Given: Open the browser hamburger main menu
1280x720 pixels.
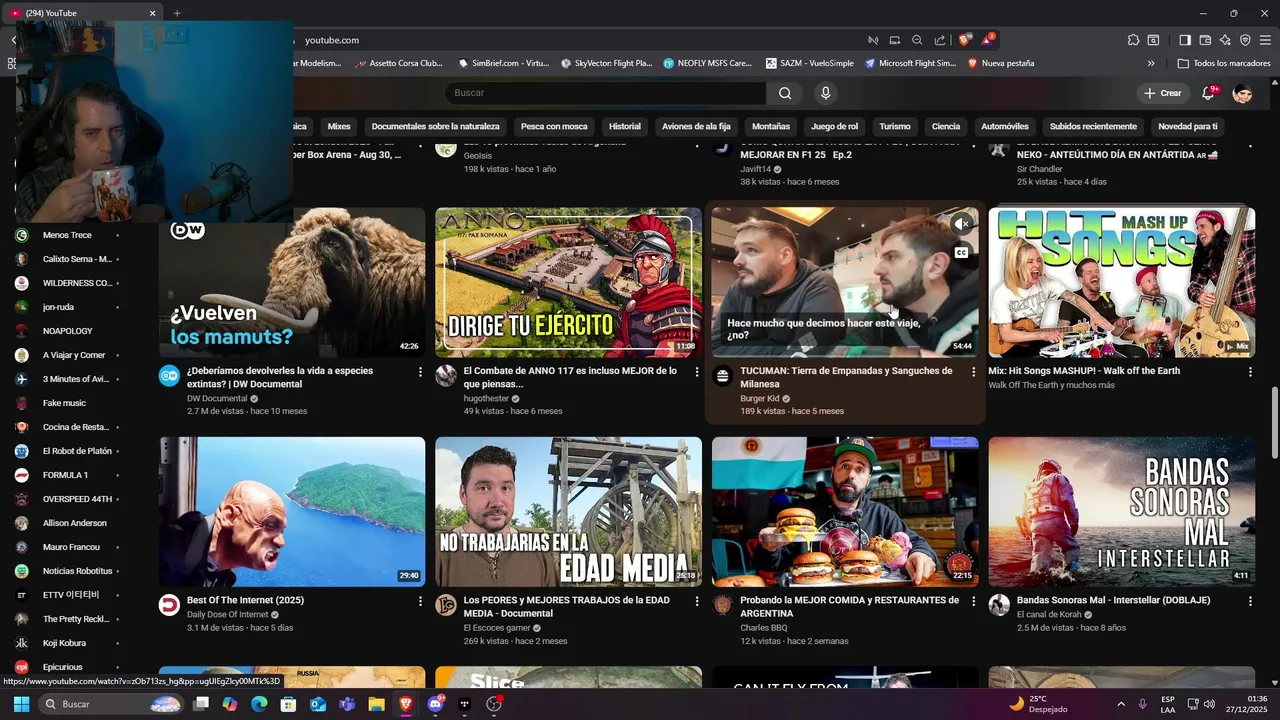Looking at the screenshot, I should [1266, 40].
